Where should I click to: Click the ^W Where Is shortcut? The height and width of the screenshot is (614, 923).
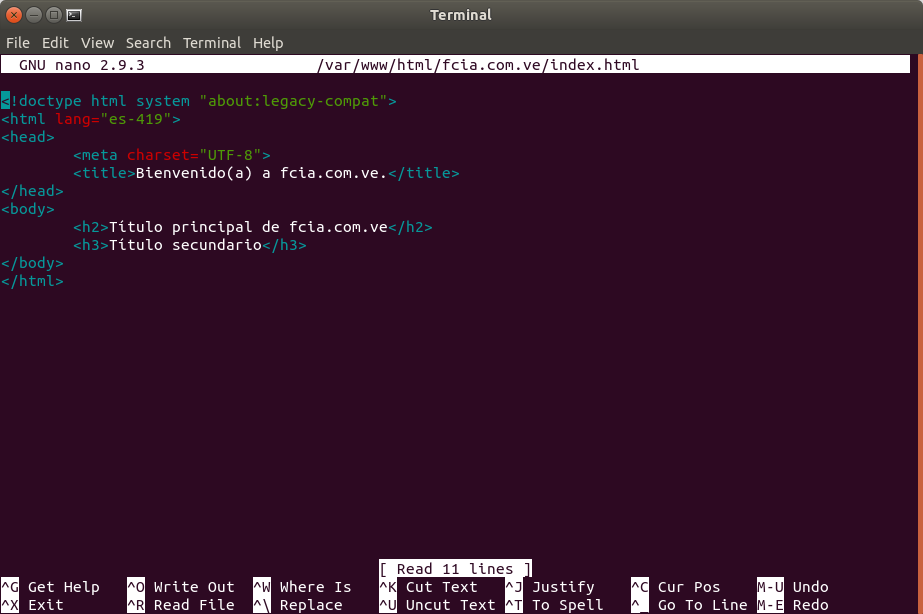302,587
